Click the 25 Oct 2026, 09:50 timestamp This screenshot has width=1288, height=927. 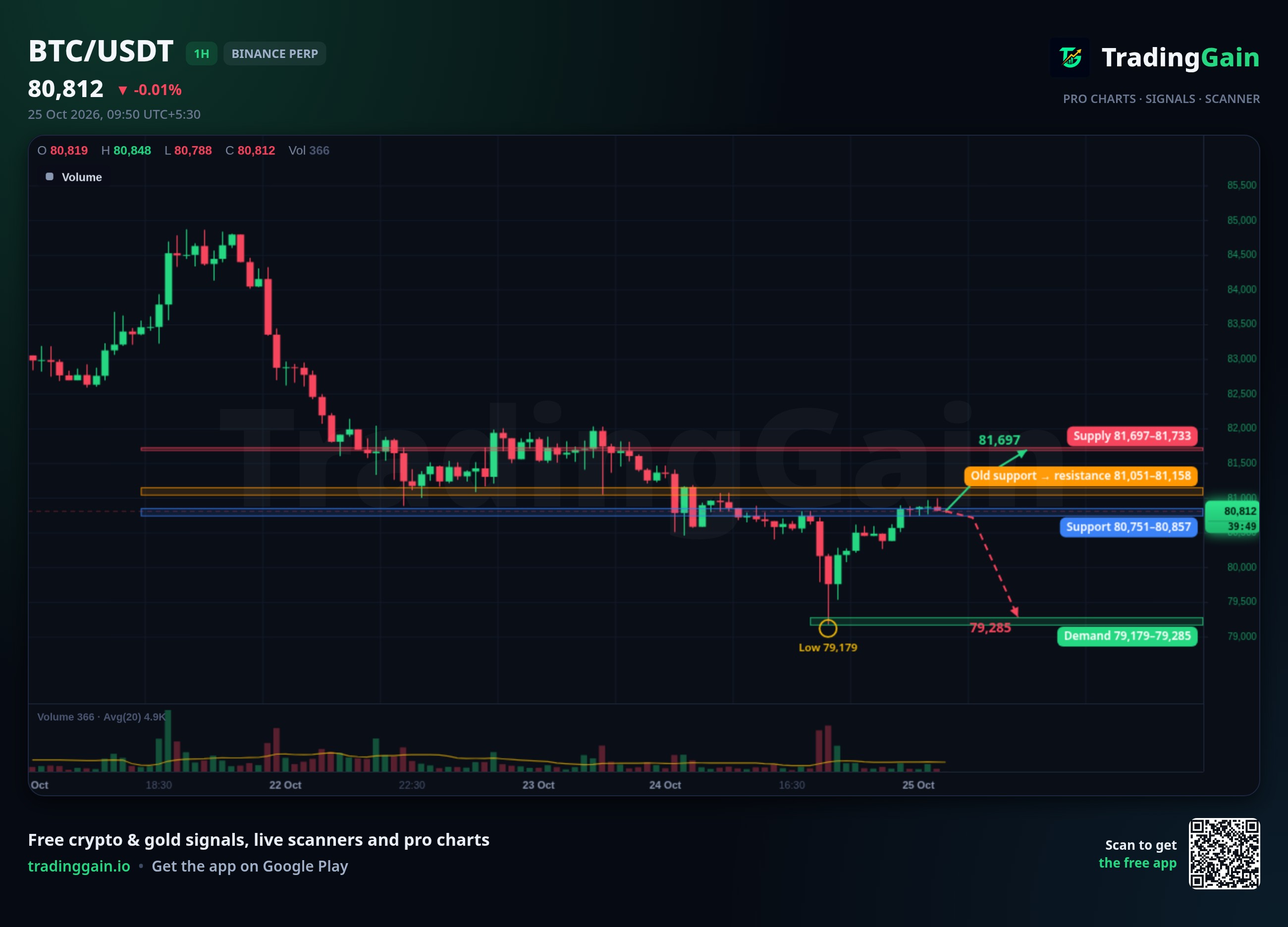[114, 114]
